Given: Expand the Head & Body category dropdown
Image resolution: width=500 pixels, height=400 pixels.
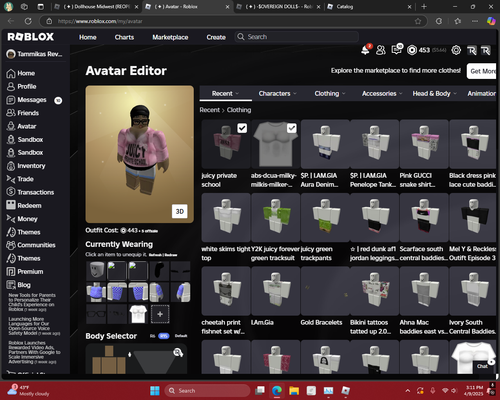Looking at the screenshot, I should [x=435, y=93].
